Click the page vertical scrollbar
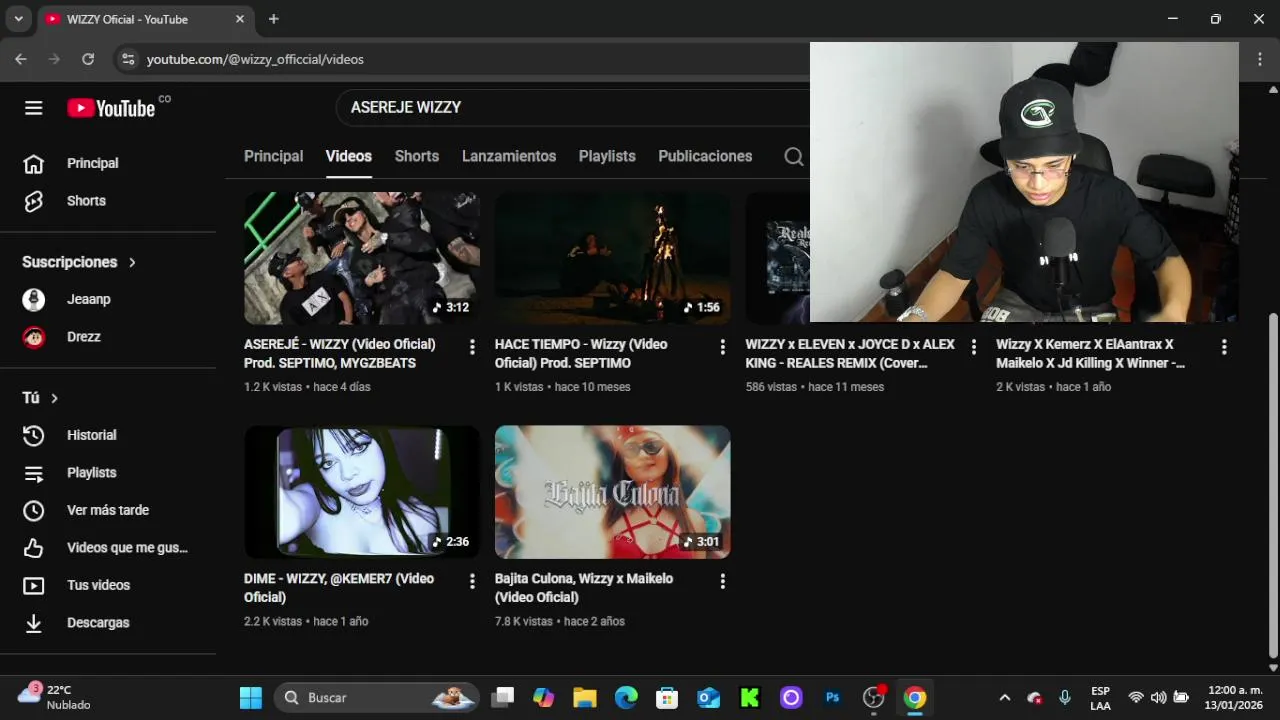This screenshot has width=1280, height=720. [x=1273, y=485]
